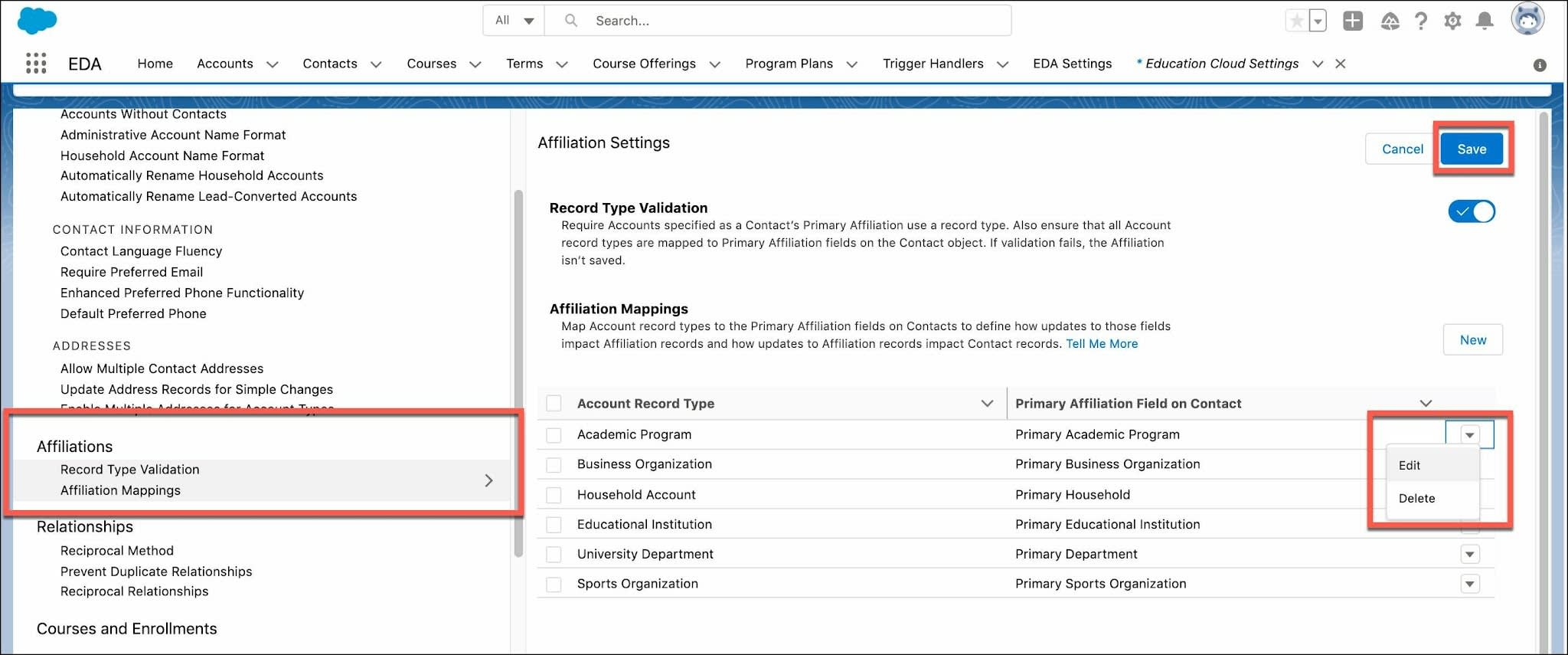Image resolution: width=1568 pixels, height=655 pixels.
Task: Check the Business Organization row checkbox
Action: point(554,465)
